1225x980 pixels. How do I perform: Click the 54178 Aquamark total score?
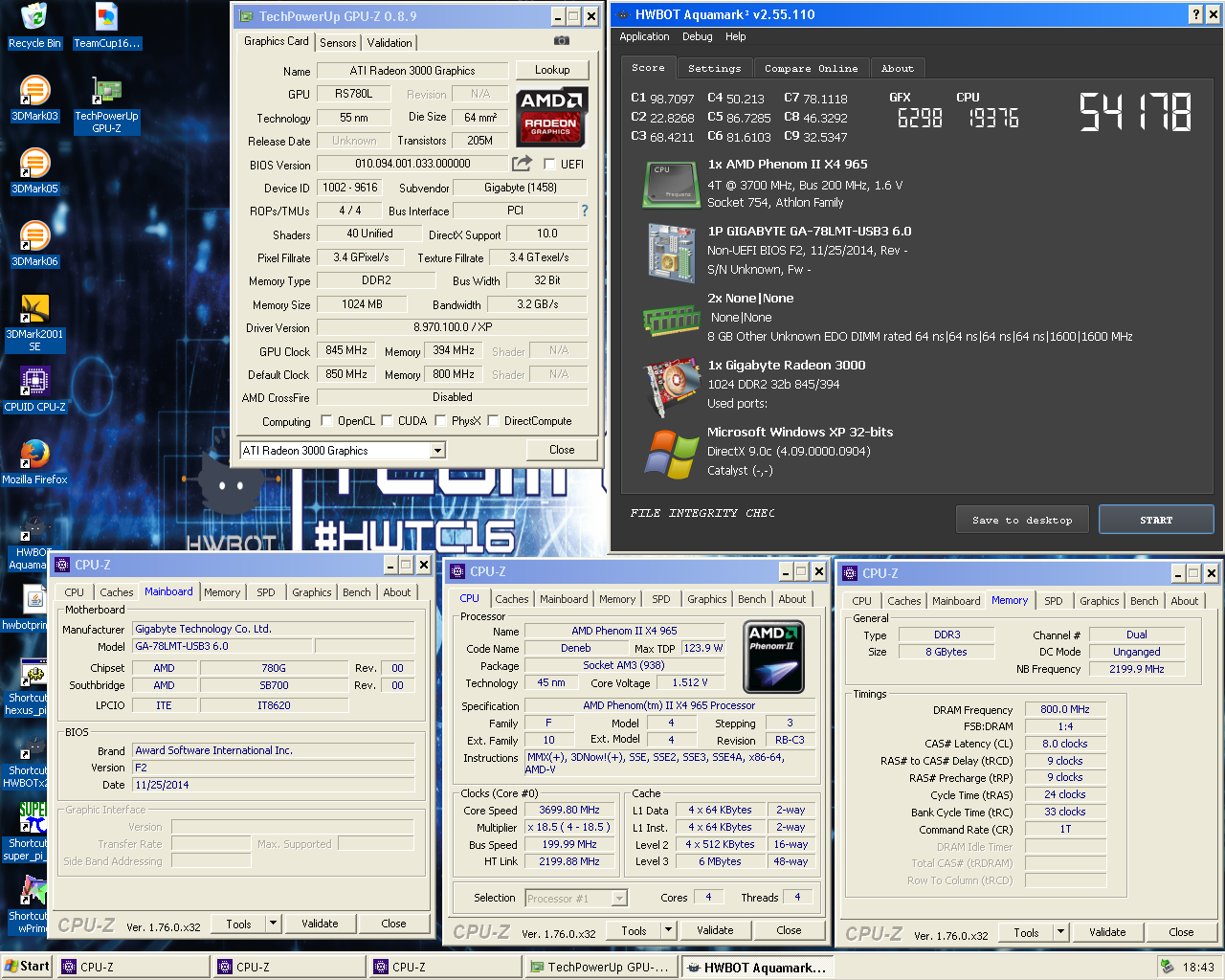[1136, 112]
